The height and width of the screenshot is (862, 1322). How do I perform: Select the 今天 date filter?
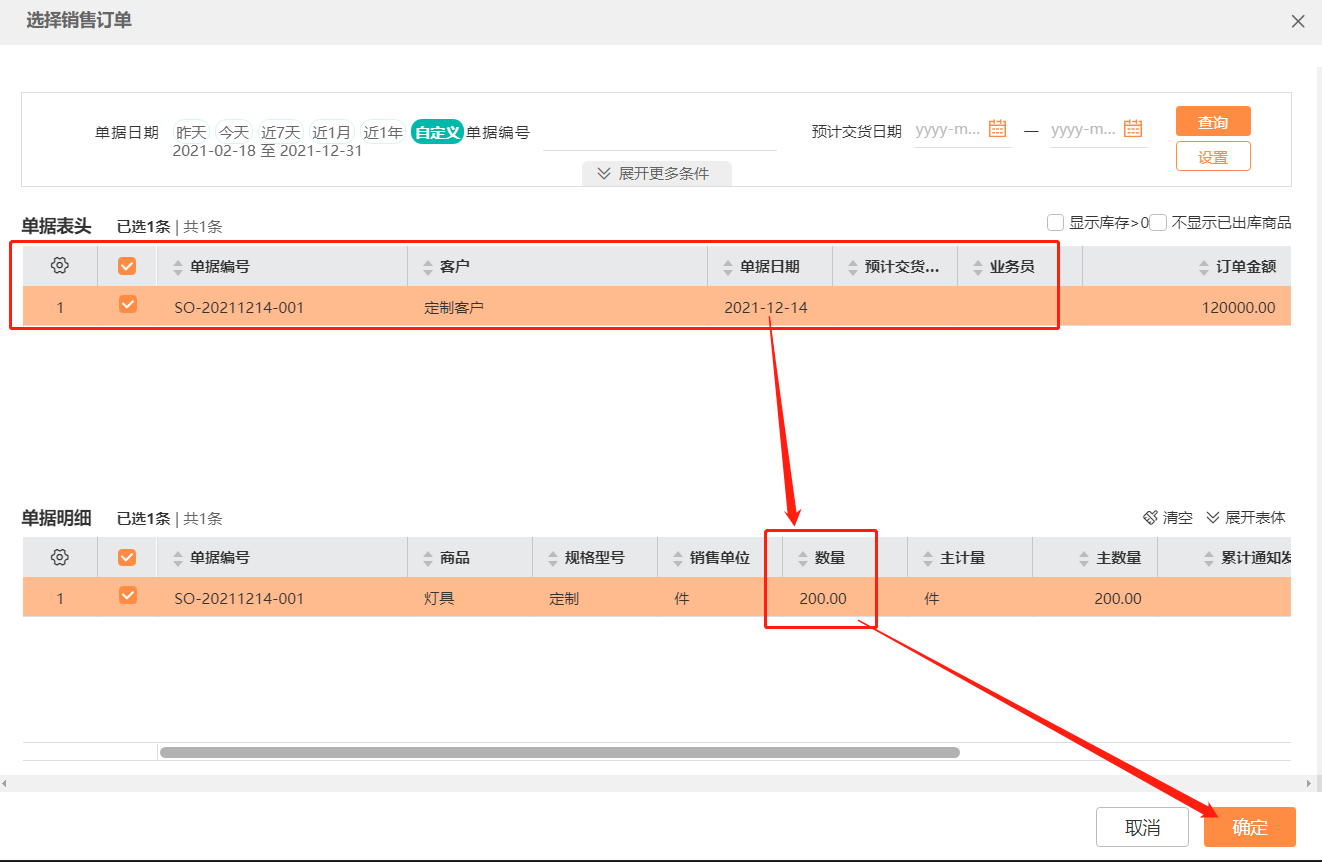pyautogui.click(x=233, y=131)
